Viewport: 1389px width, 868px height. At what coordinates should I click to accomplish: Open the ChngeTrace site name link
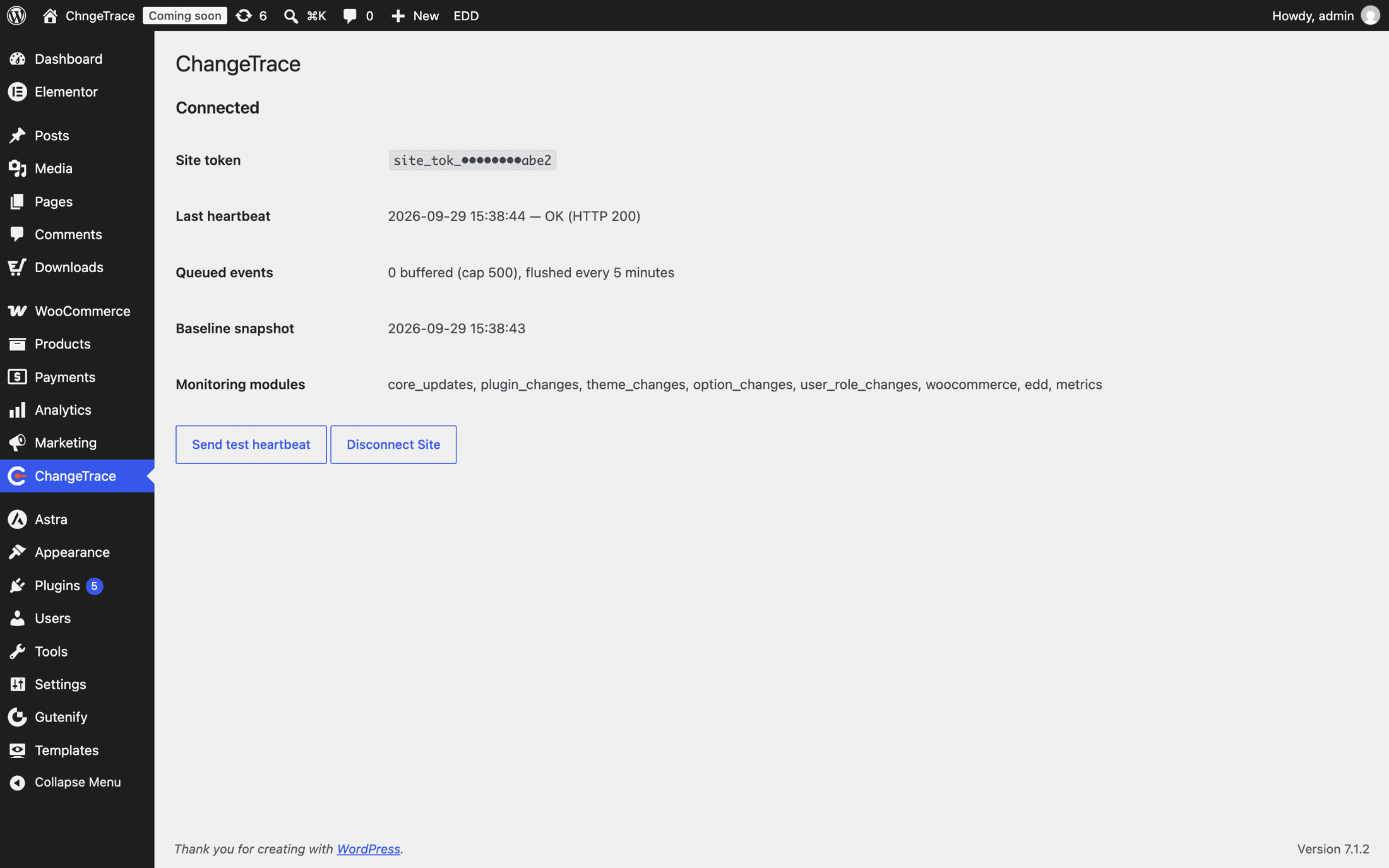click(x=100, y=16)
